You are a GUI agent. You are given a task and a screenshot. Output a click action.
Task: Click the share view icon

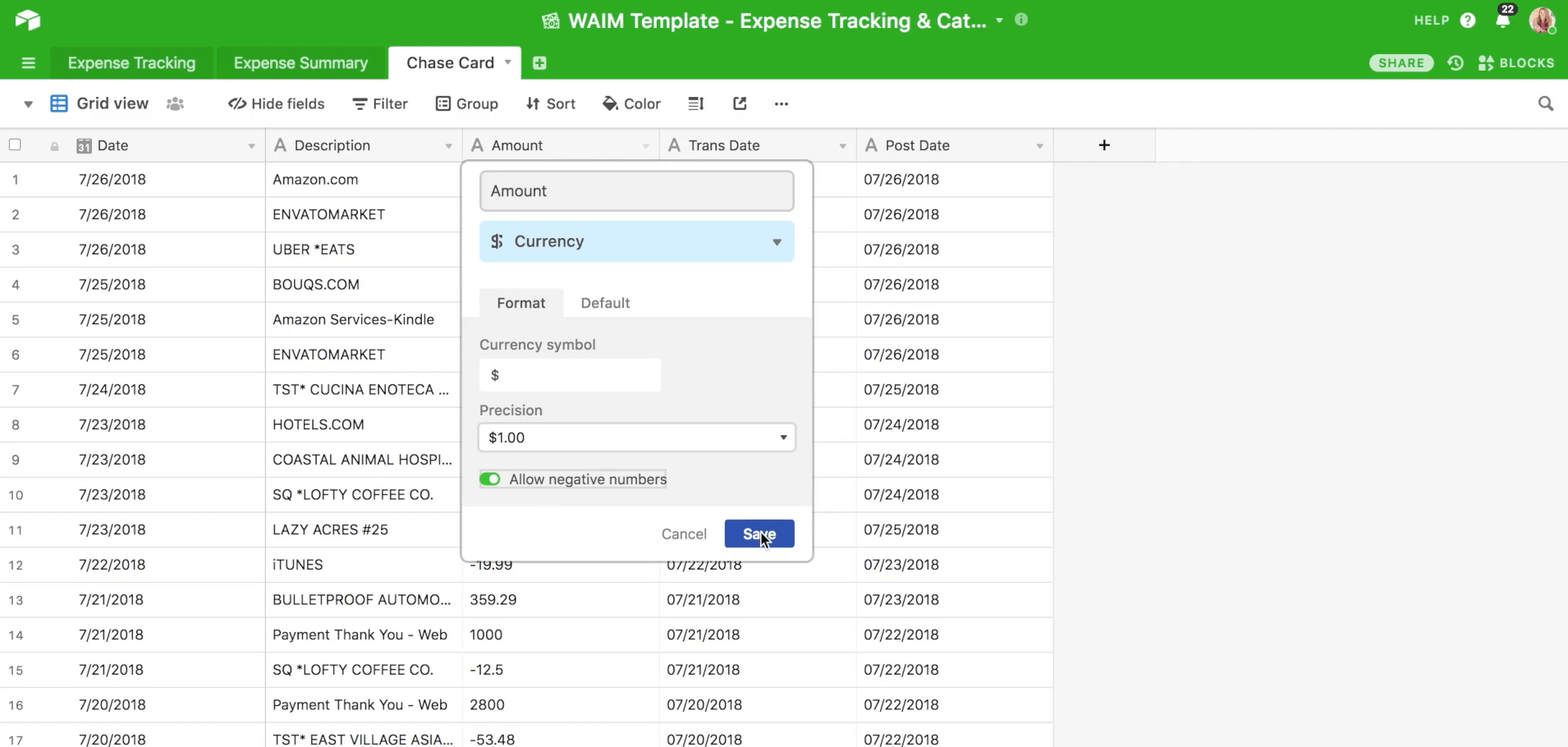740,103
